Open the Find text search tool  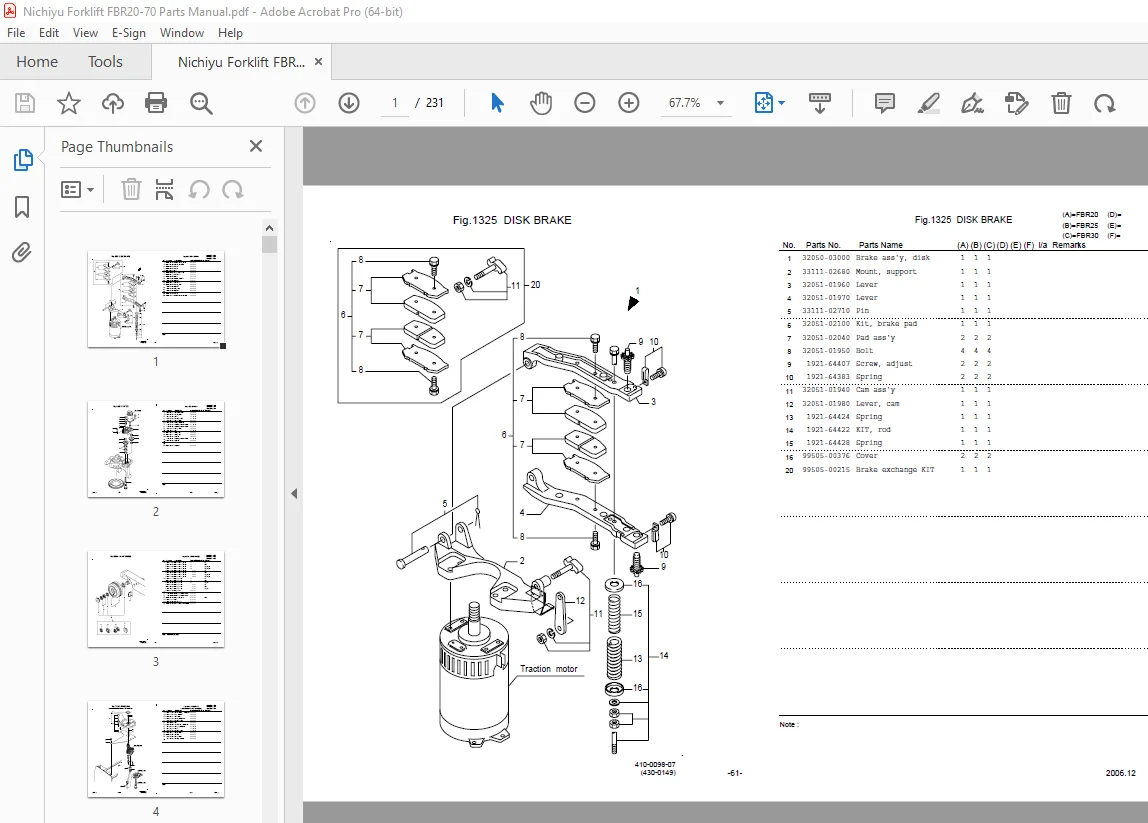tap(201, 103)
